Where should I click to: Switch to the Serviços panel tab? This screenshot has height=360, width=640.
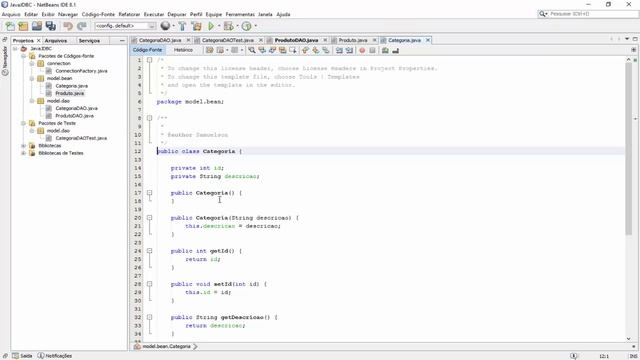(89, 41)
